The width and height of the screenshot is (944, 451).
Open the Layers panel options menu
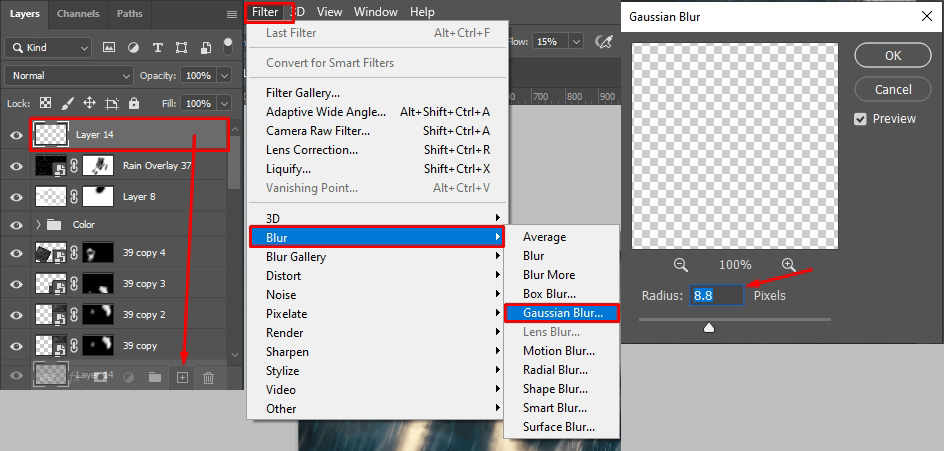(232, 14)
